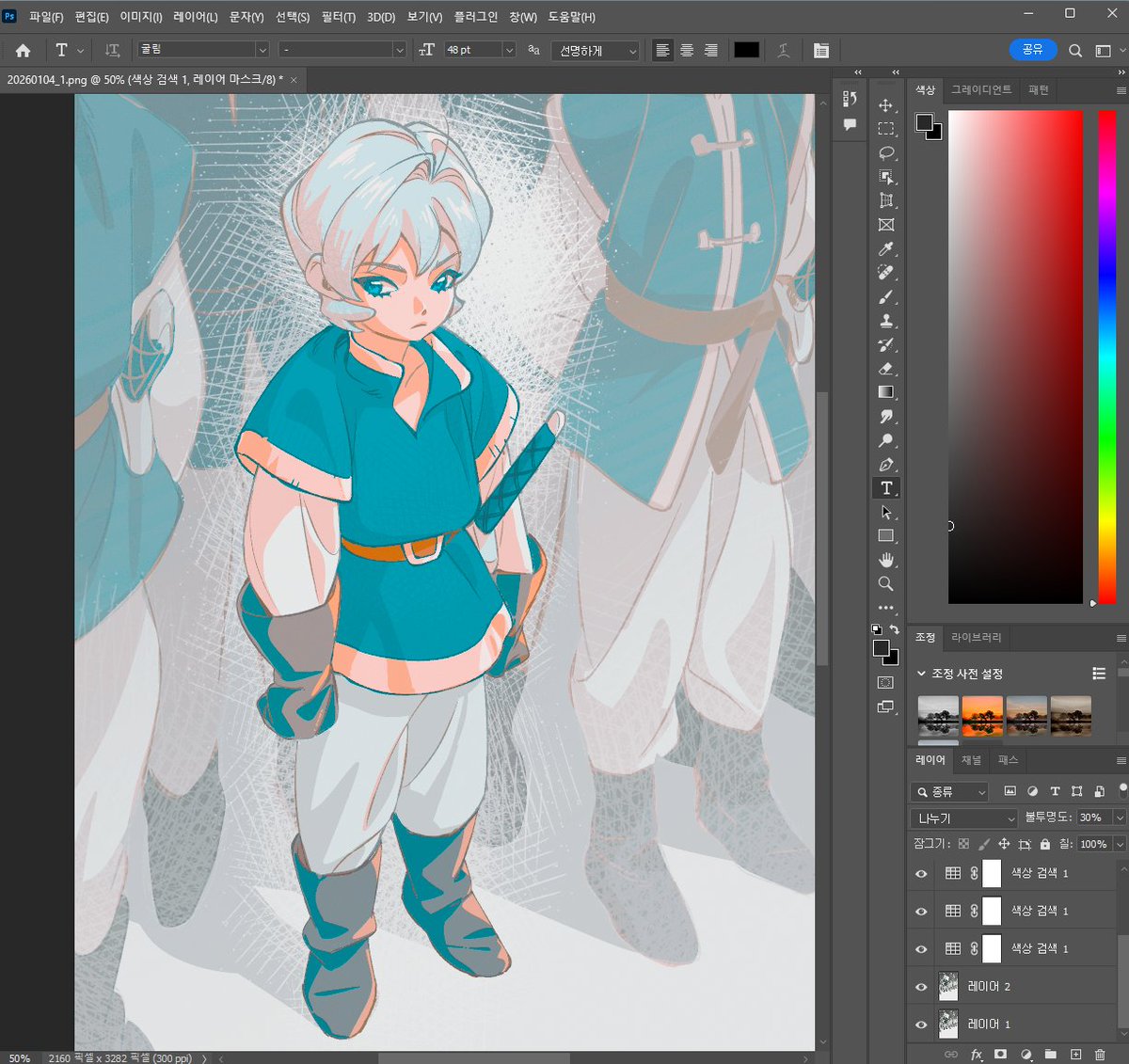Click the 공유 share button
The height and width of the screenshot is (1064, 1129).
coord(1032,50)
